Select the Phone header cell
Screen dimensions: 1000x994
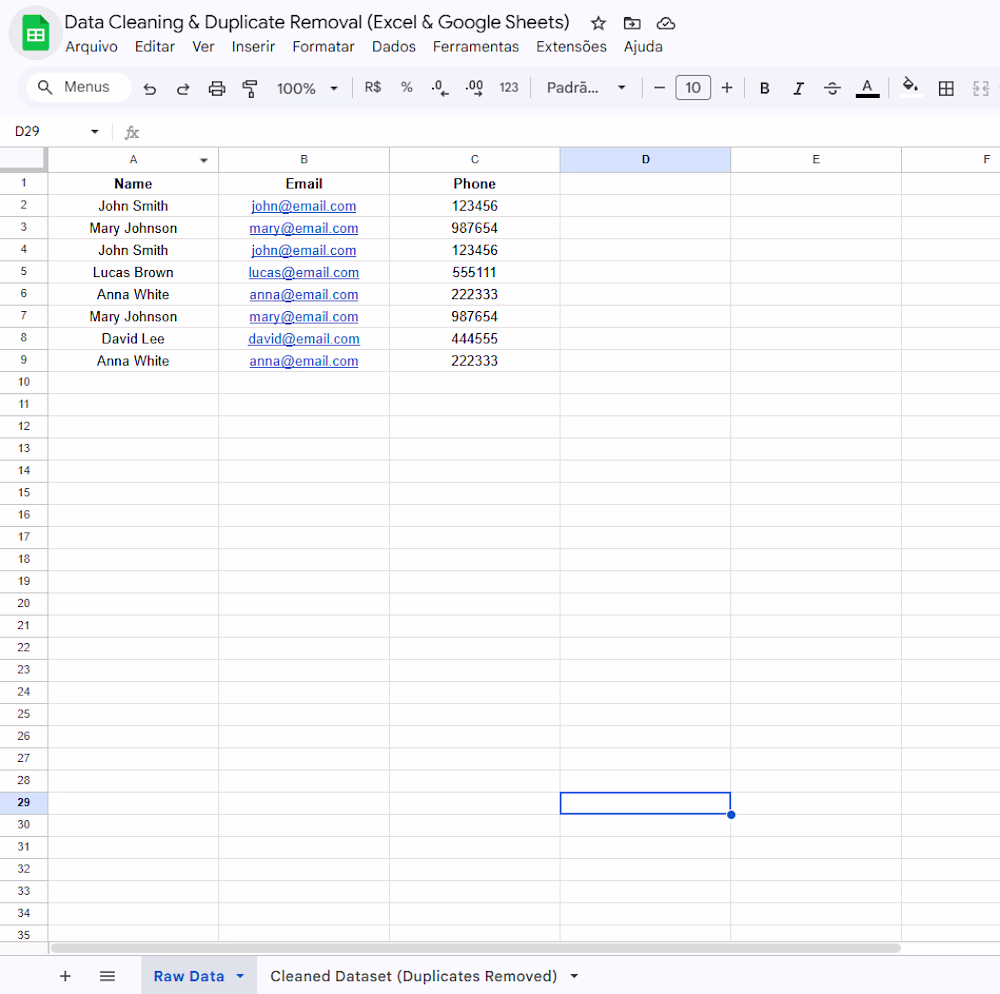coord(474,184)
